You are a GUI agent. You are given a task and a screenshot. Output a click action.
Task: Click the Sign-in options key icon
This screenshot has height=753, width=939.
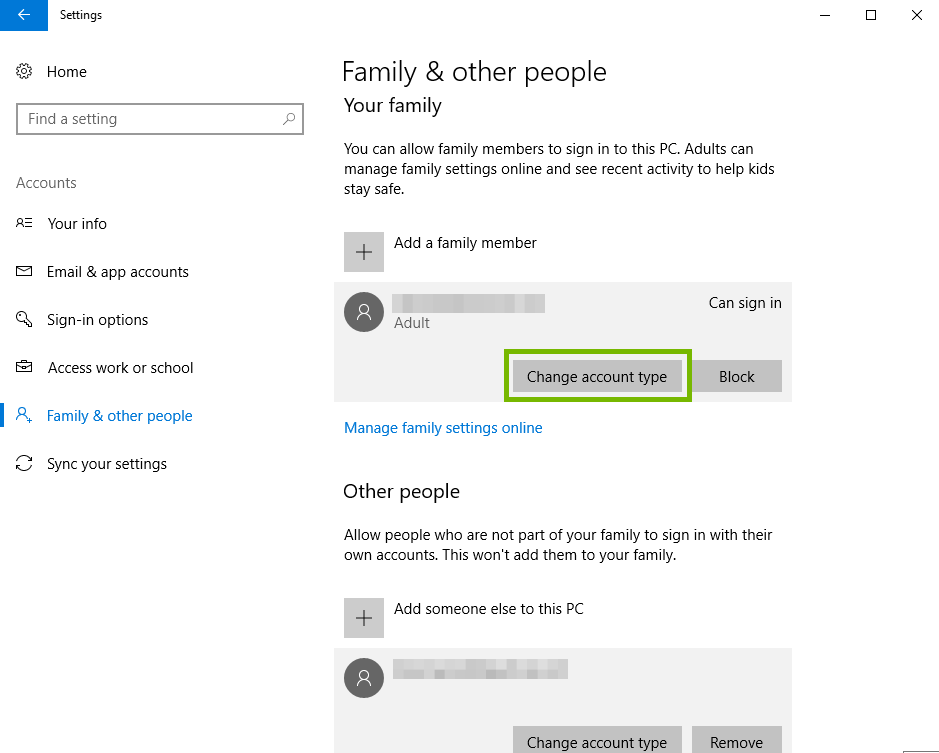(x=25, y=319)
